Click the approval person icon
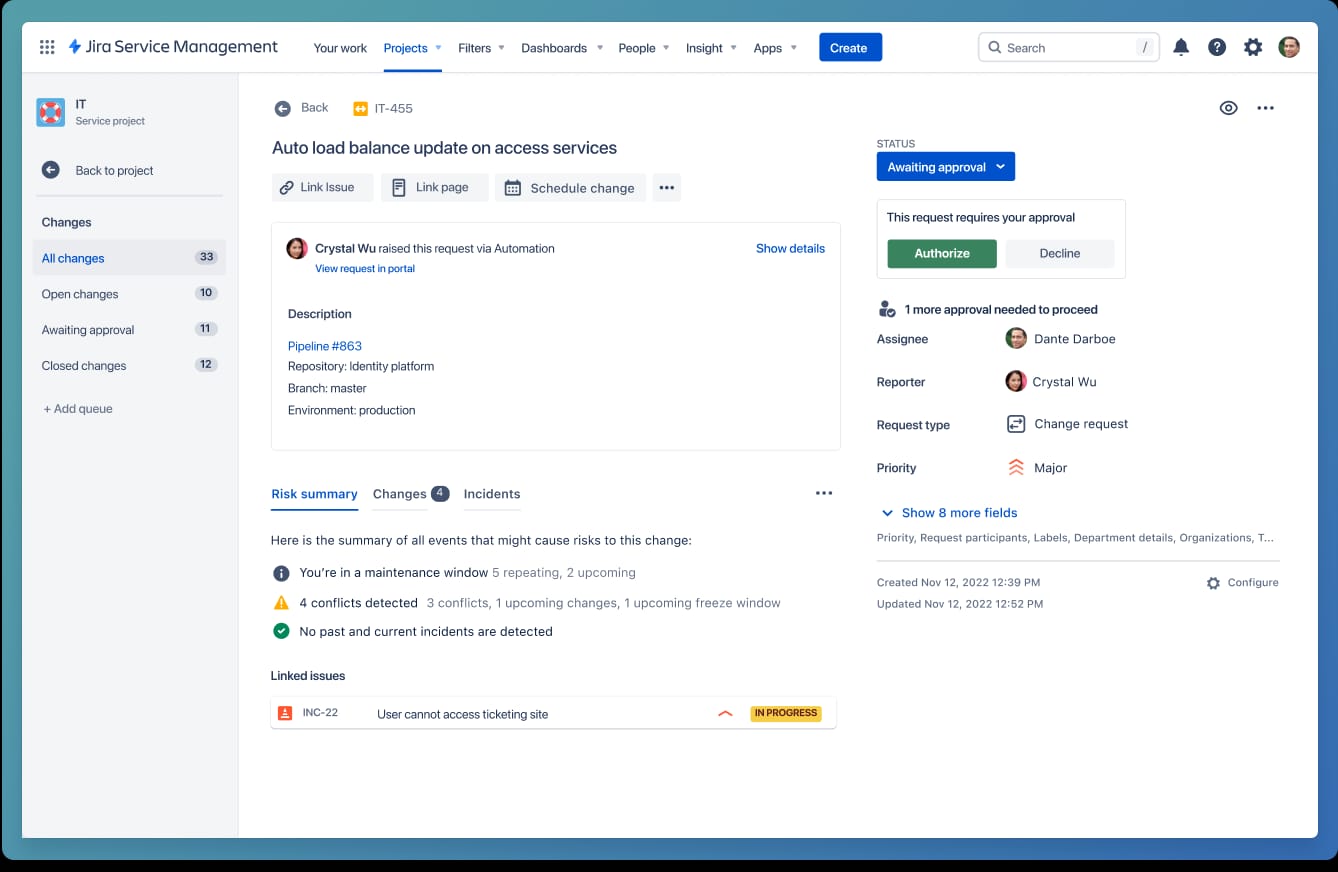 coord(886,309)
